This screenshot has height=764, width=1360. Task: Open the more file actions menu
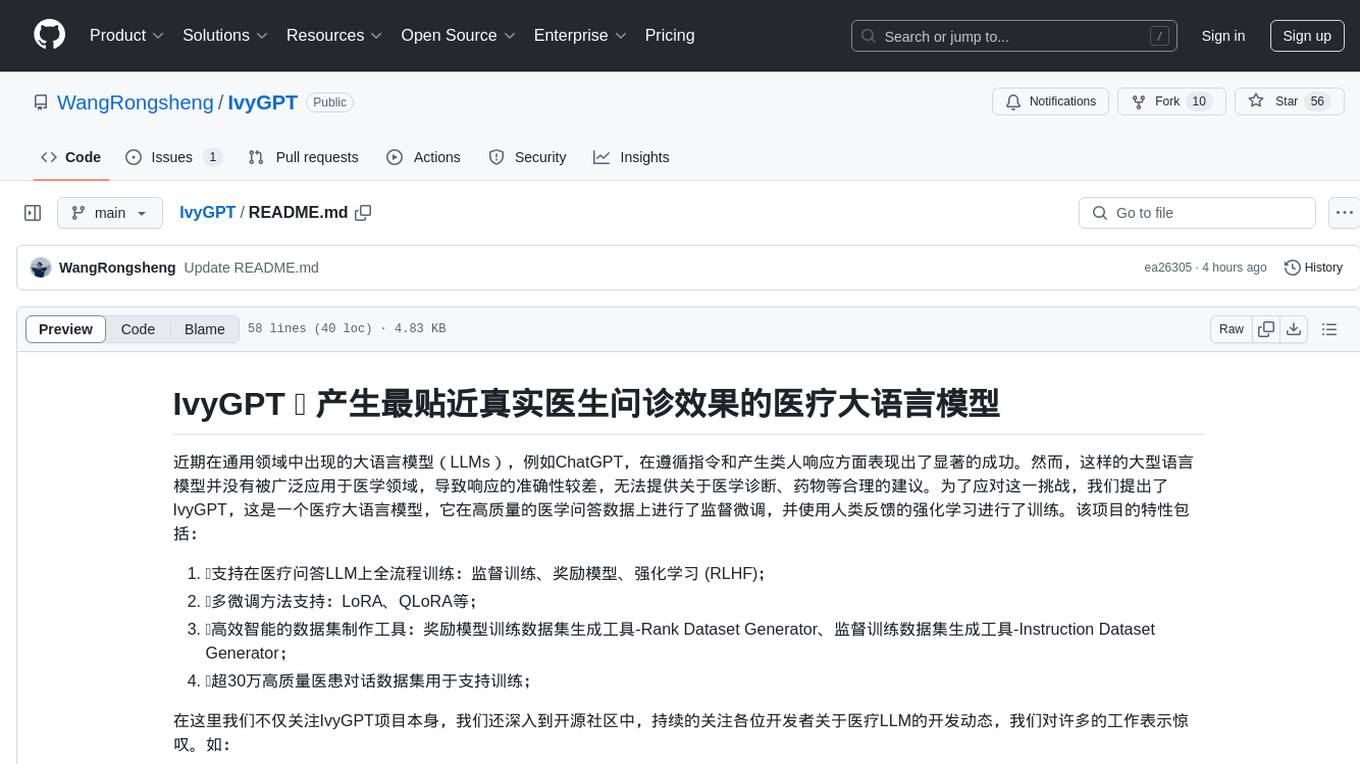(x=1344, y=213)
